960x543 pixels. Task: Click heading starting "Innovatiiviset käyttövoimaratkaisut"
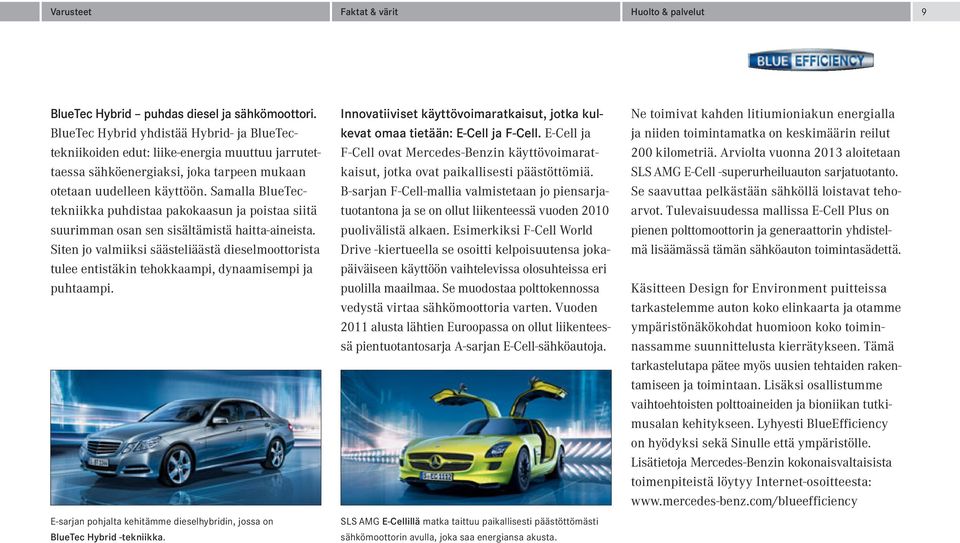472,123
